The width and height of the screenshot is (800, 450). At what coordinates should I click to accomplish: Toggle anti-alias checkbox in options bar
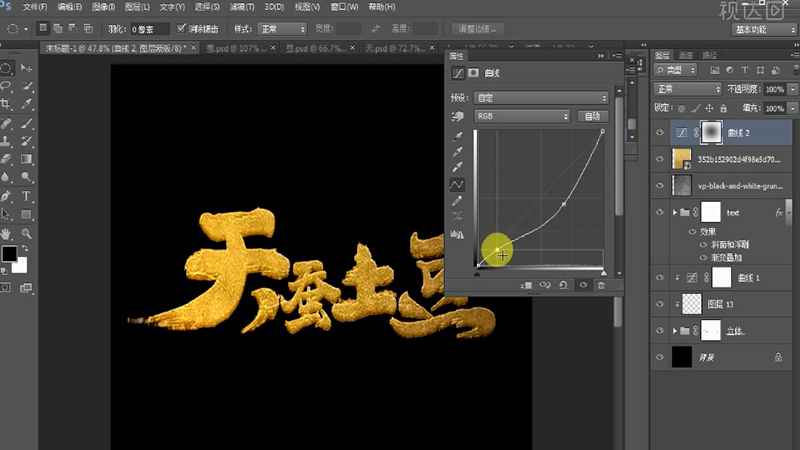[x=181, y=29]
